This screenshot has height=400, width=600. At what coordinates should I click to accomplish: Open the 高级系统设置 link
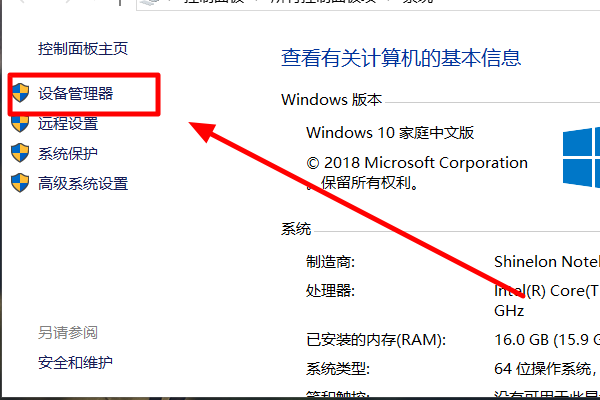click(x=83, y=183)
